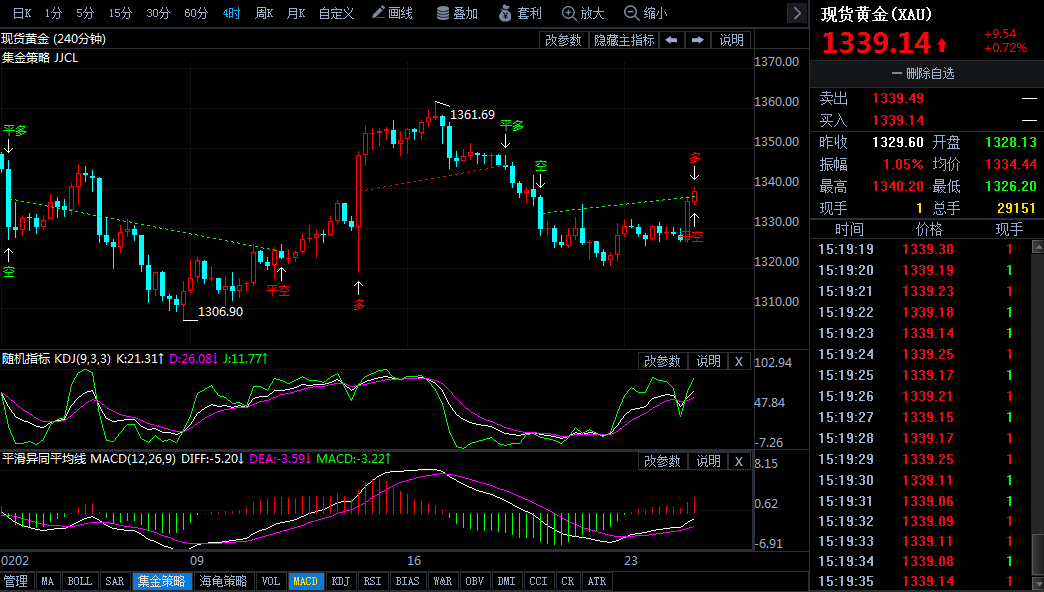Select the VOL indicator tab
The image size is (1044, 592).
pyautogui.click(x=271, y=581)
